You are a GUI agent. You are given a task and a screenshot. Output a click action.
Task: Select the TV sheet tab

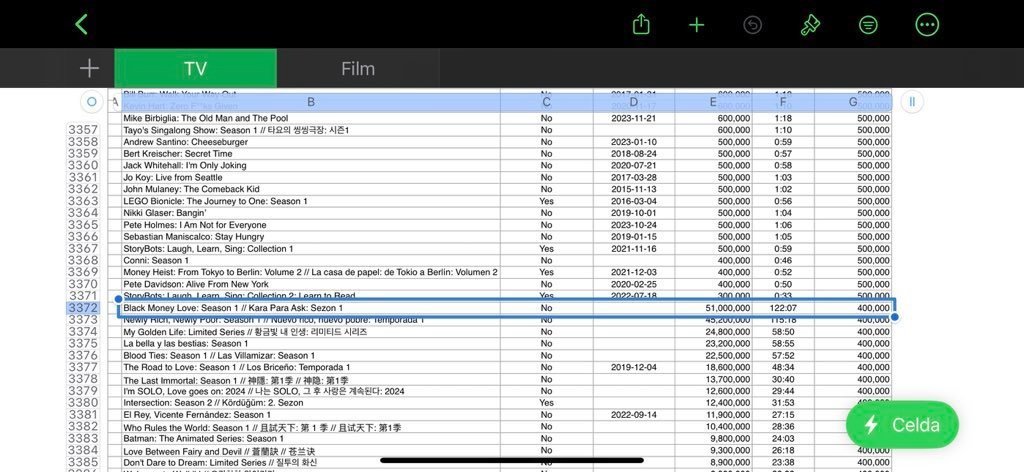[195, 68]
